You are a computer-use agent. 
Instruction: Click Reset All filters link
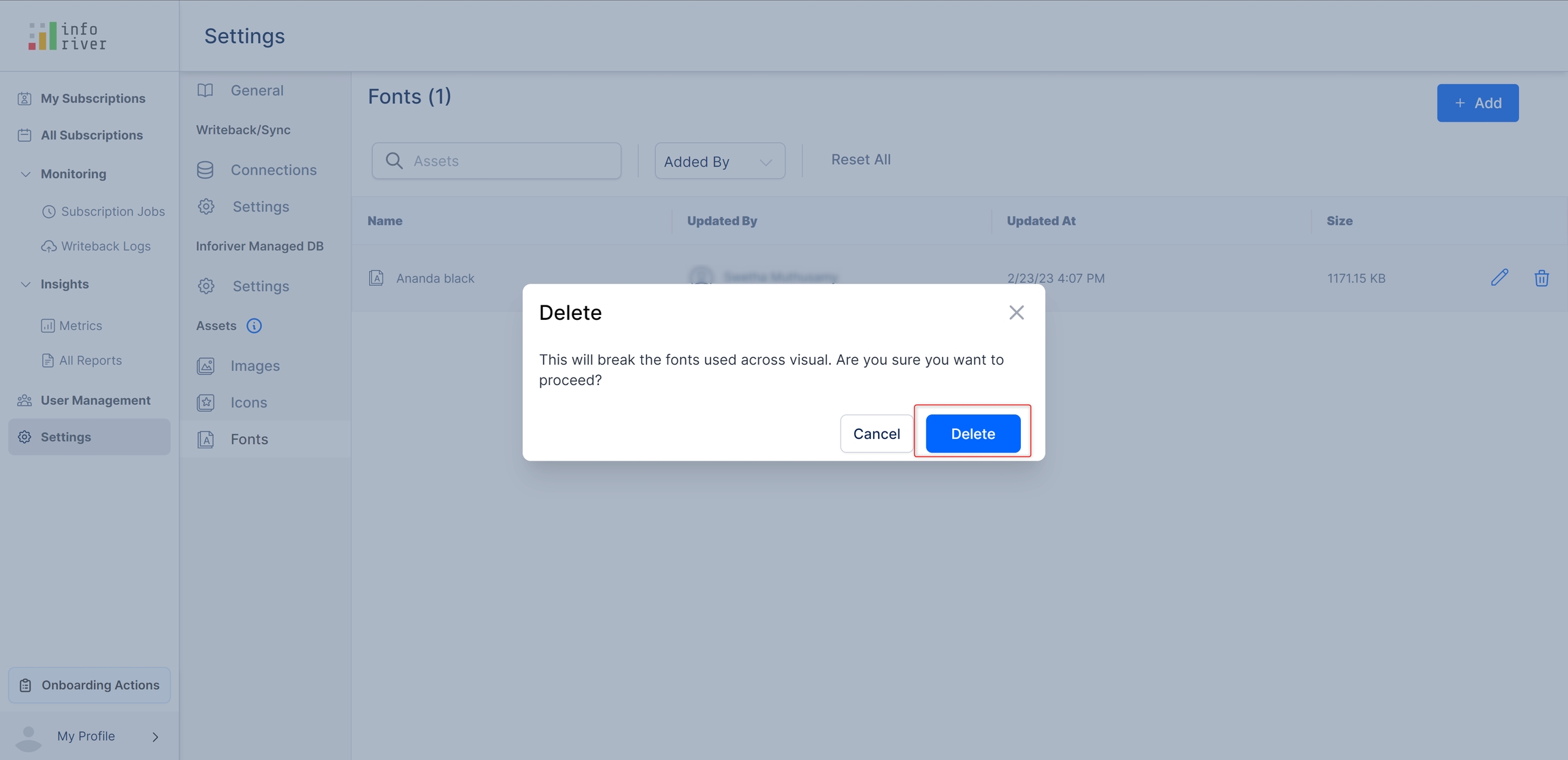pyautogui.click(x=860, y=159)
